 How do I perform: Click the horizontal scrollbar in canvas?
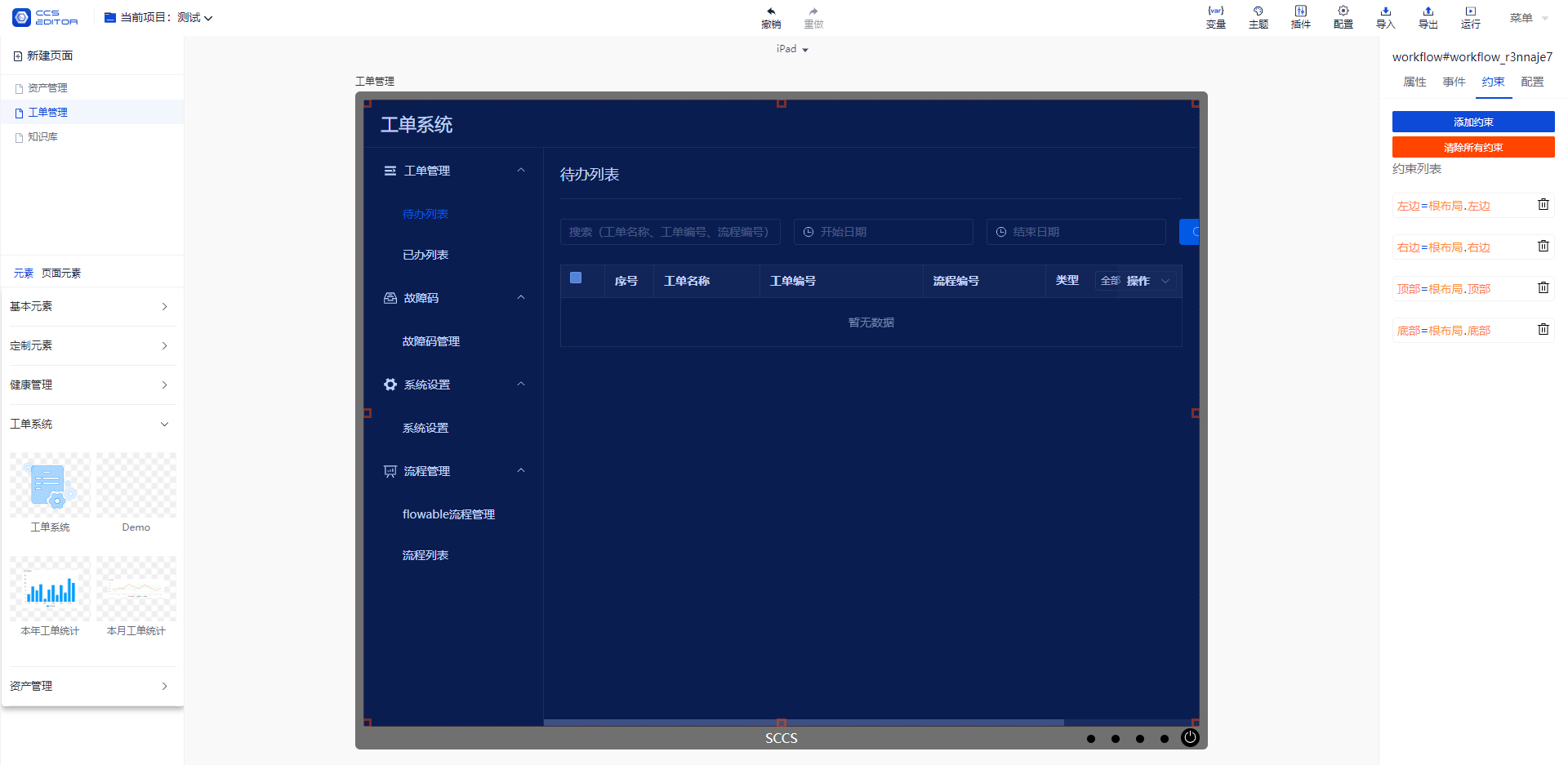(804, 723)
